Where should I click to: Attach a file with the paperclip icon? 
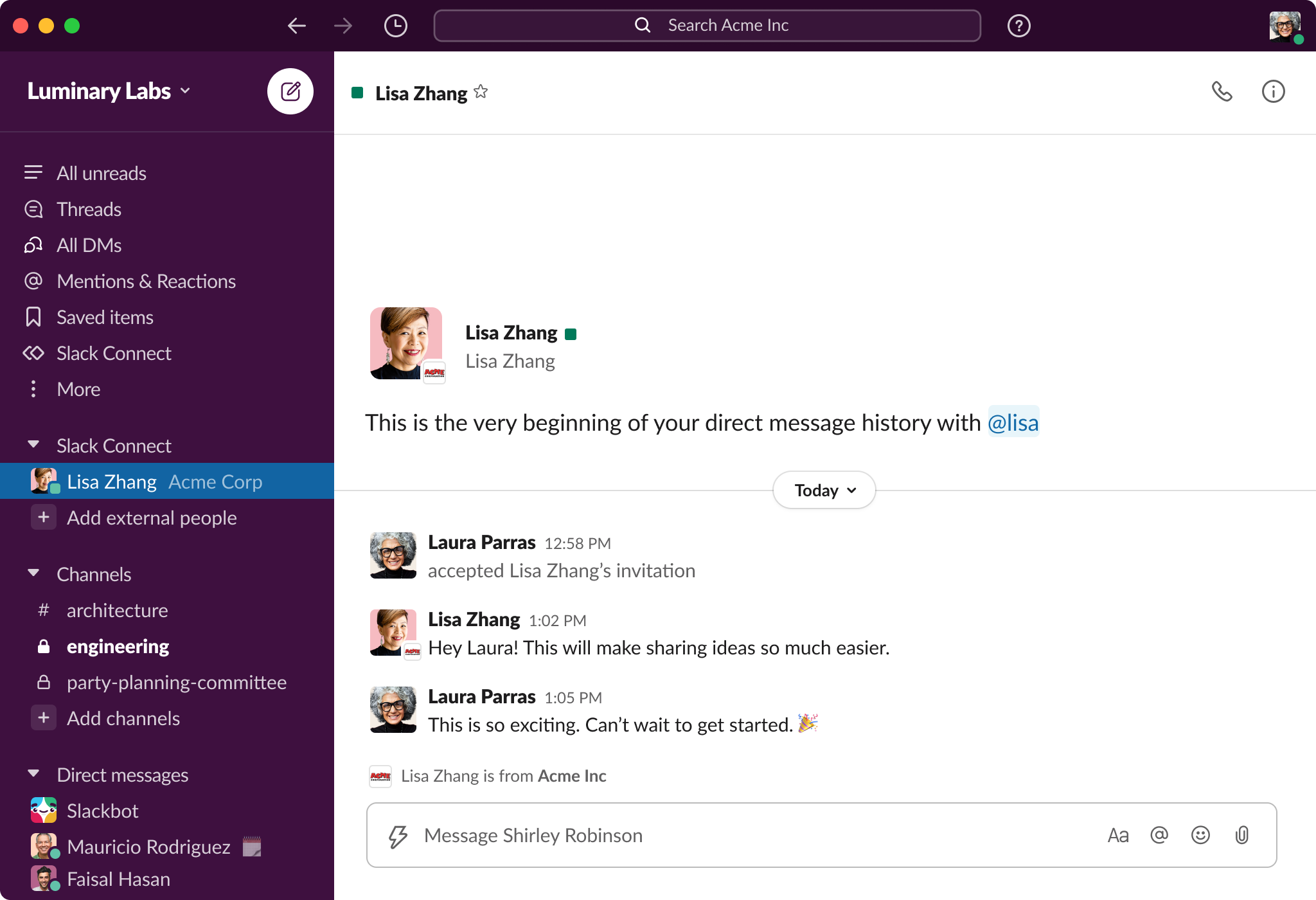1241,835
